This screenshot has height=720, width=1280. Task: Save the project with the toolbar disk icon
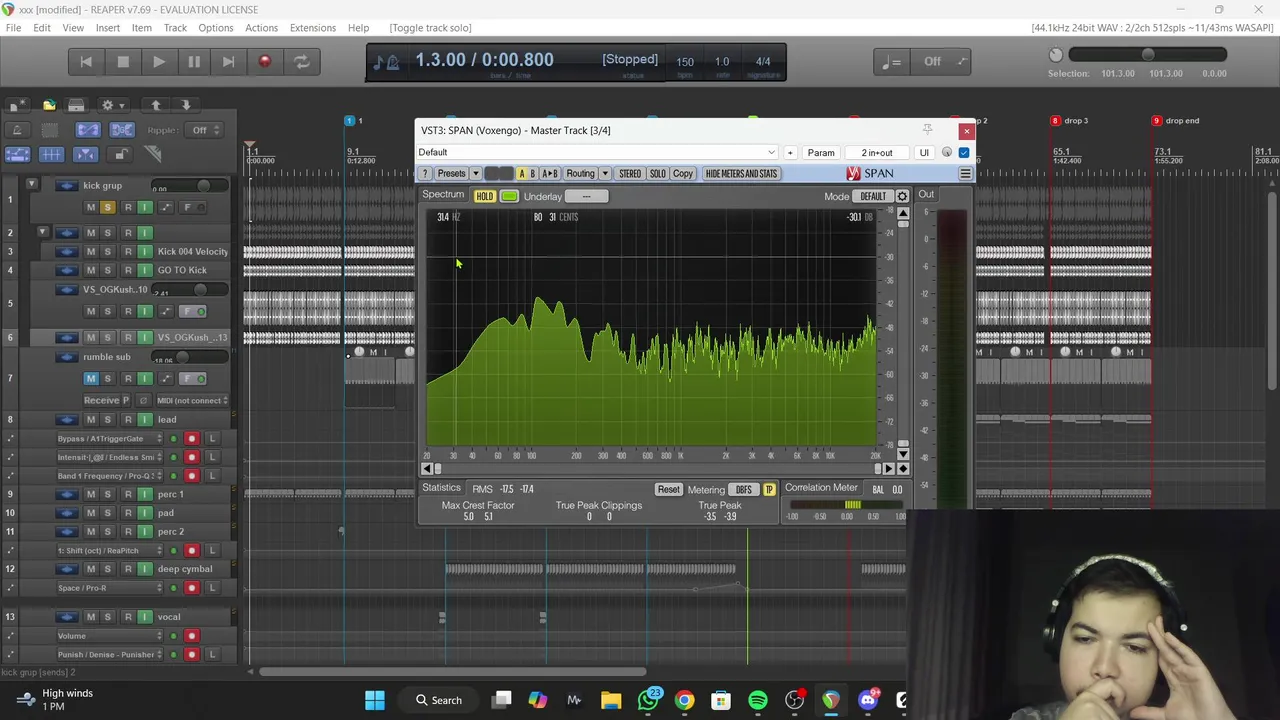(76, 105)
